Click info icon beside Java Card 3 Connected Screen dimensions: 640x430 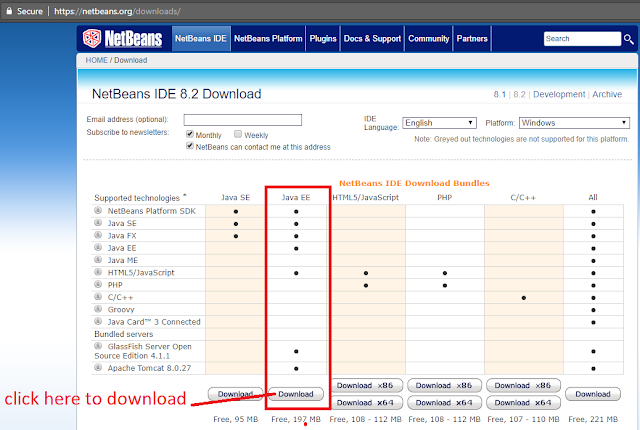click(98, 321)
